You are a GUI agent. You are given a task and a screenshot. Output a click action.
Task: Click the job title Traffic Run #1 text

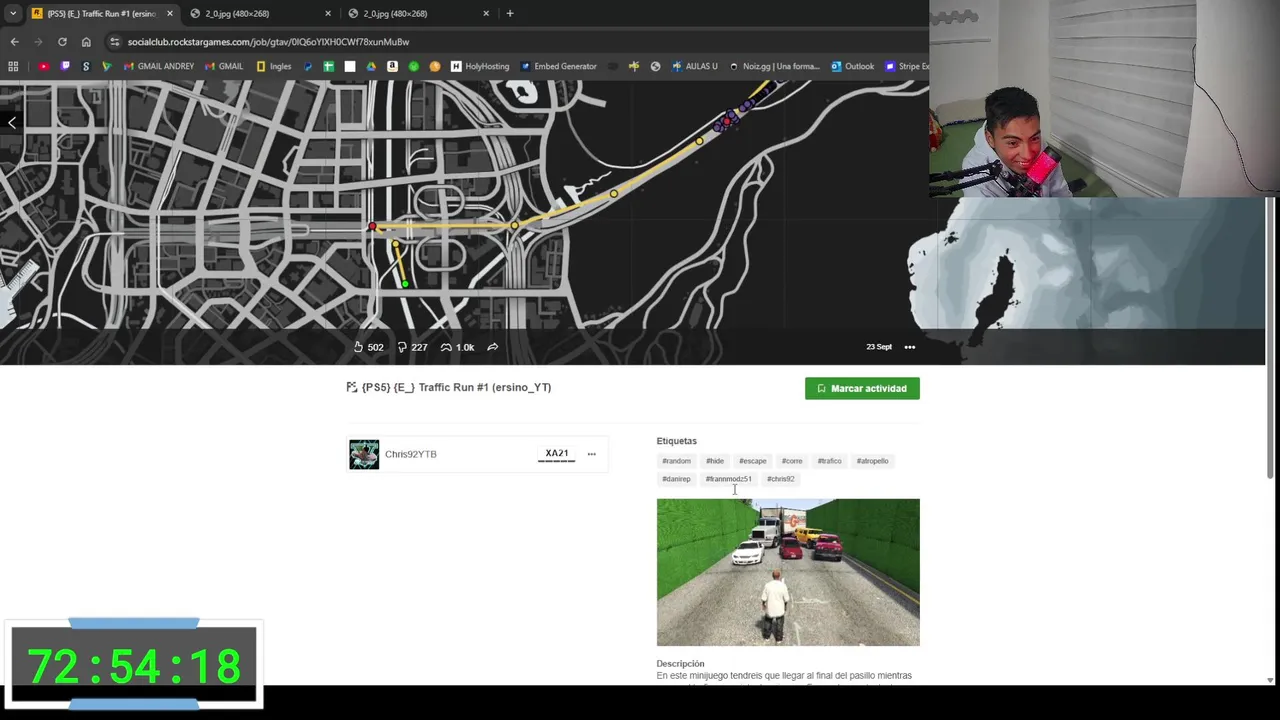click(456, 387)
